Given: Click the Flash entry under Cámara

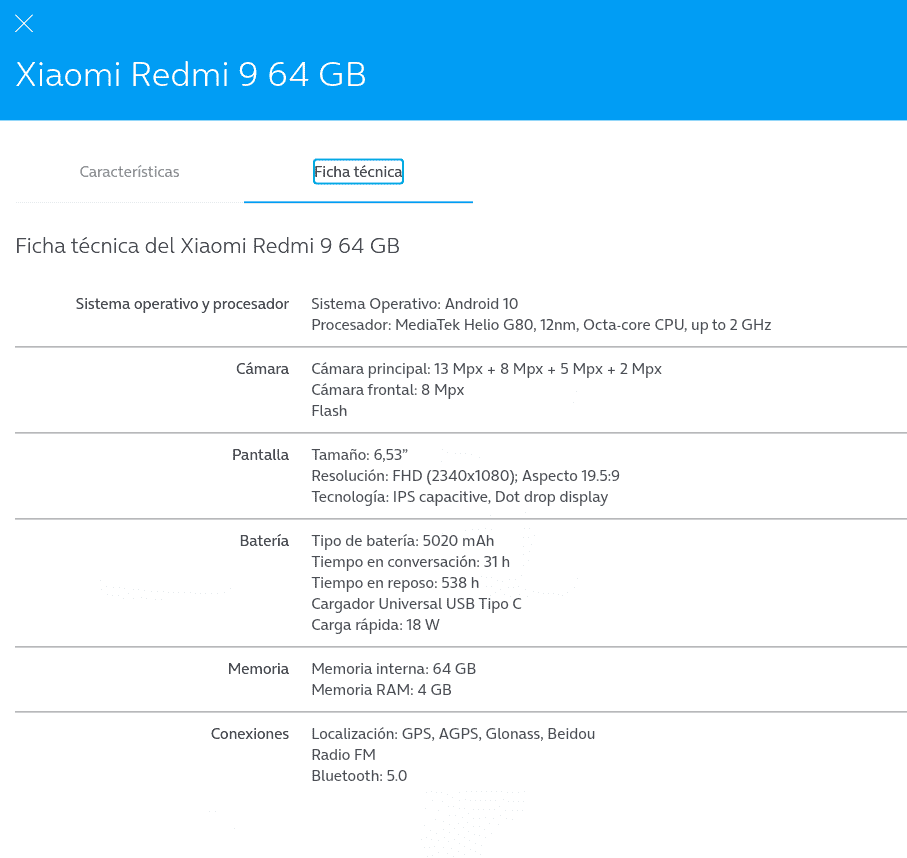Looking at the screenshot, I should [x=329, y=411].
